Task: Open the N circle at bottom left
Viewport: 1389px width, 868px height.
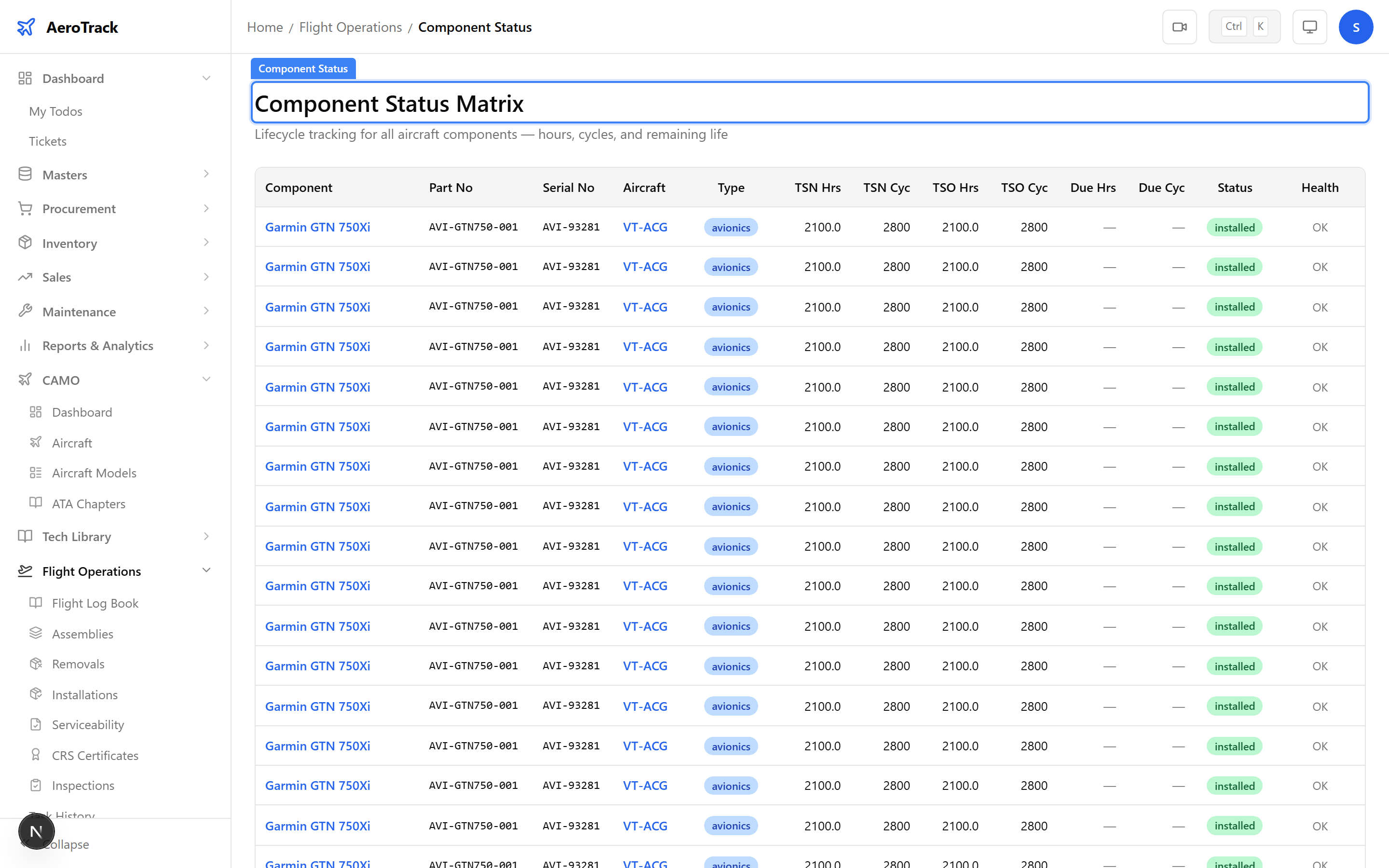Action: tap(36, 831)
